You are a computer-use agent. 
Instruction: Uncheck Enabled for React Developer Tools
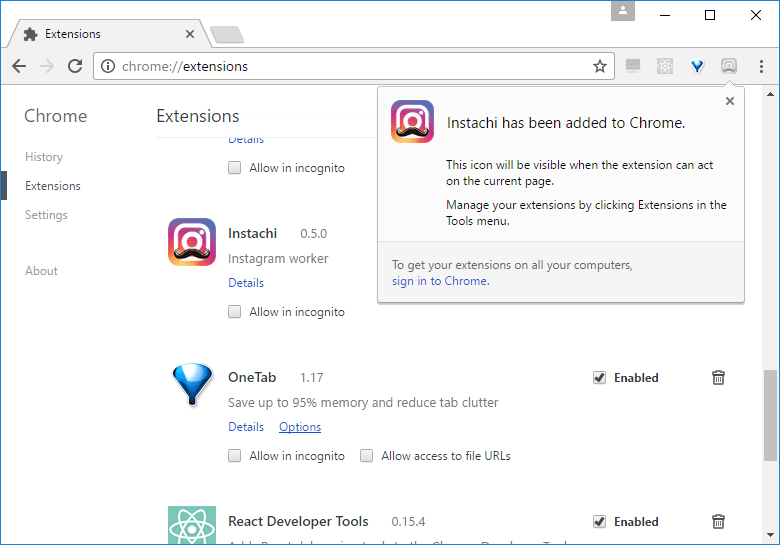pos(599,522)
